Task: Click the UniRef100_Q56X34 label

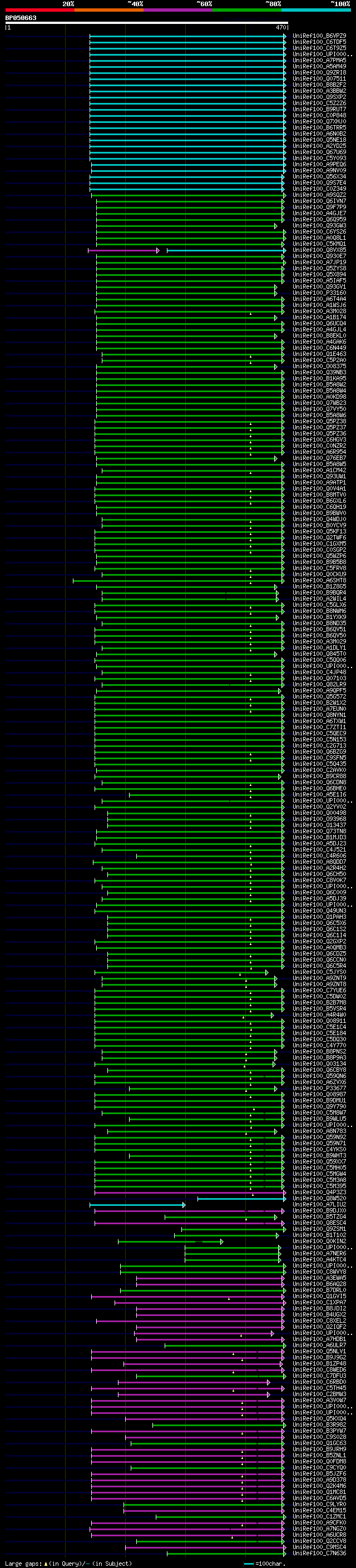Action: (x=319, y=176)
